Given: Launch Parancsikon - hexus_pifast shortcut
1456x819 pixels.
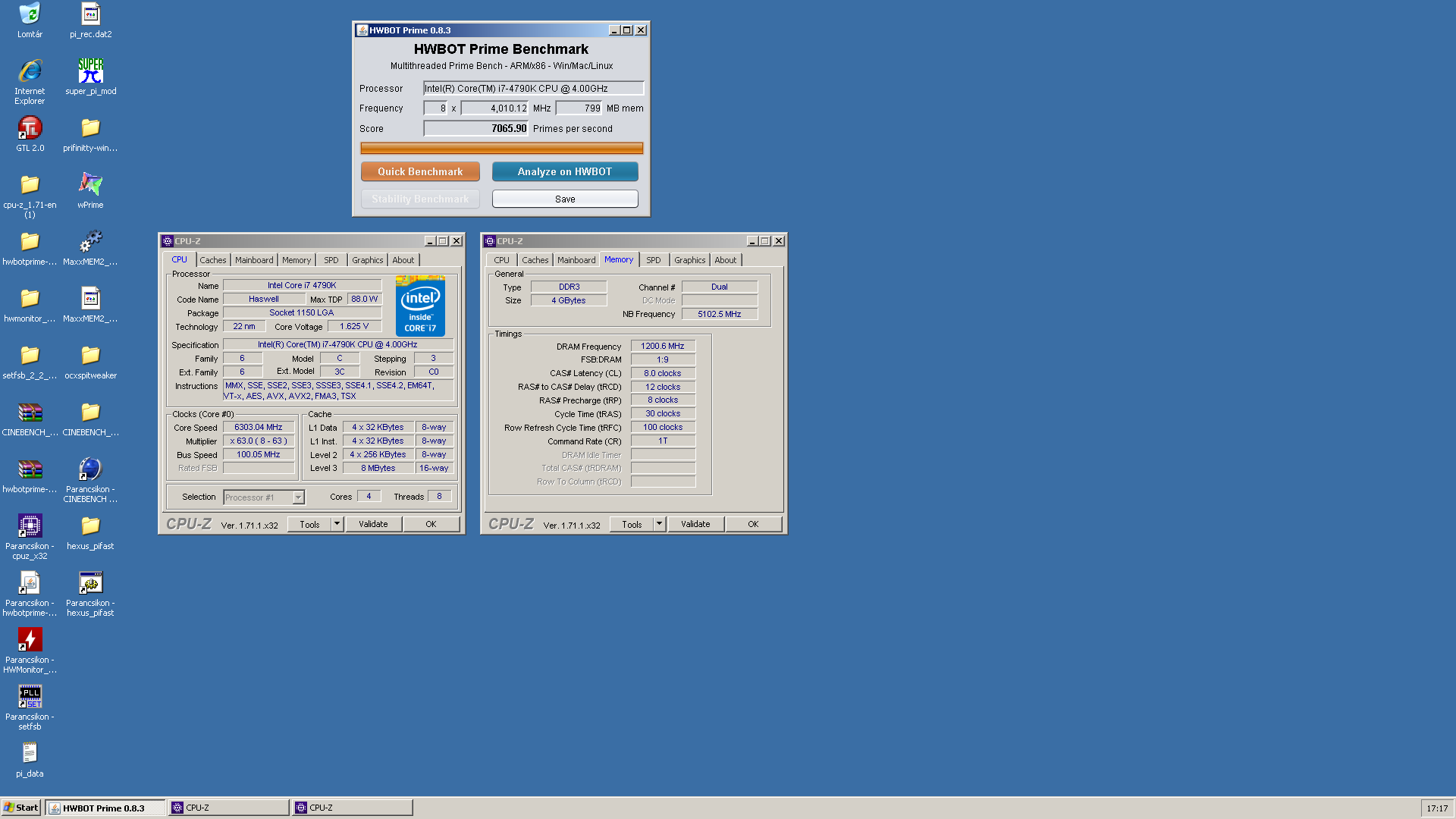Looking at the screenshot, I should pyautogui.click(x=90, y=582).
